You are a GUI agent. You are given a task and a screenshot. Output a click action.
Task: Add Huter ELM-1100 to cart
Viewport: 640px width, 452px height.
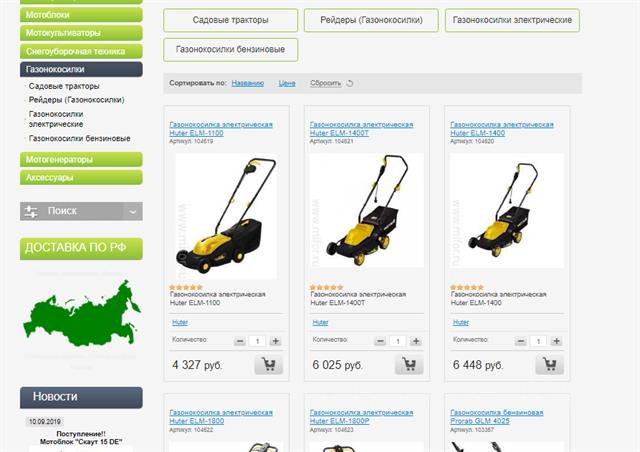click(x=269, y=365)
